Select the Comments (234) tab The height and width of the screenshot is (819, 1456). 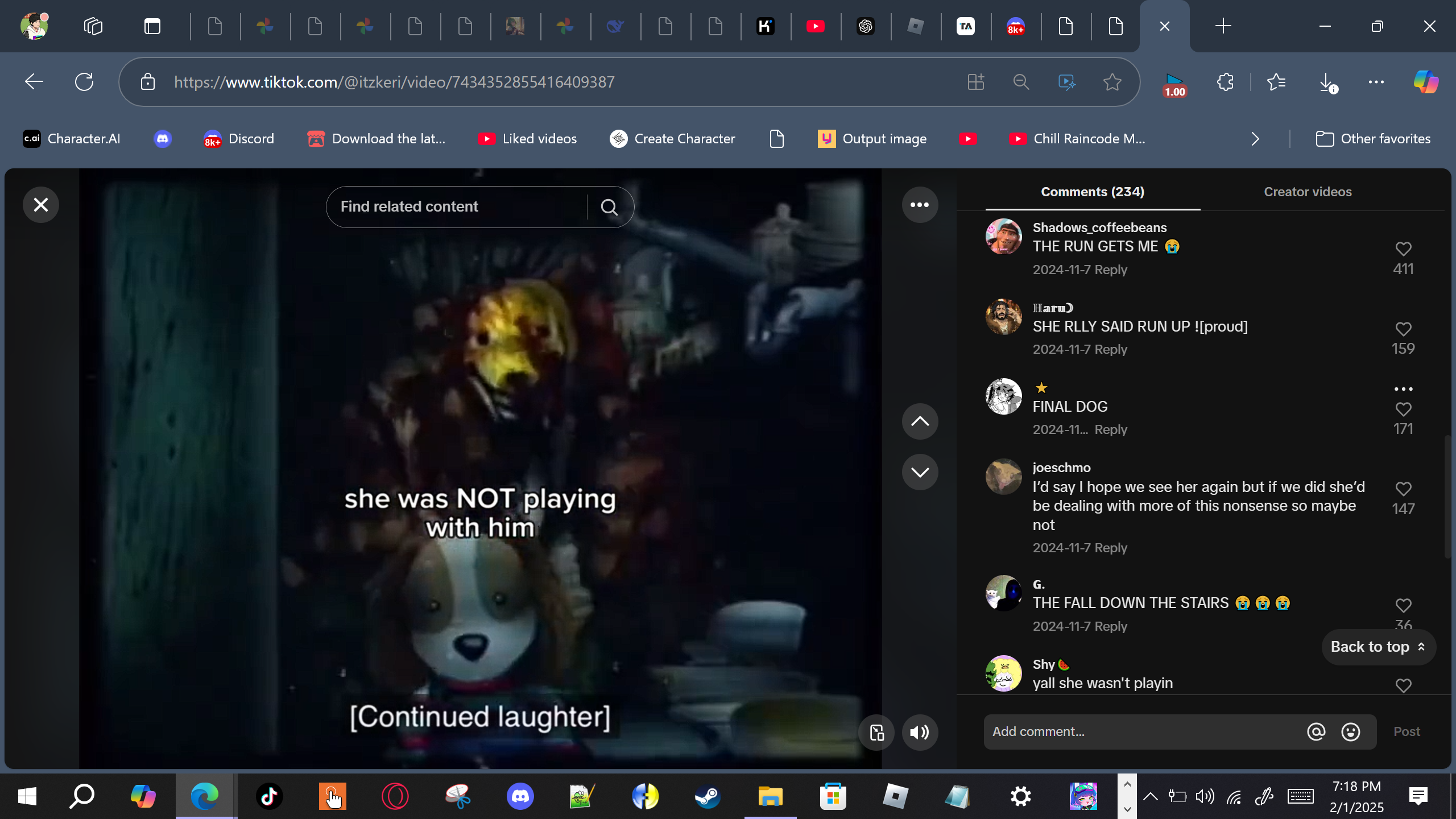click(x=1093, y=192)
